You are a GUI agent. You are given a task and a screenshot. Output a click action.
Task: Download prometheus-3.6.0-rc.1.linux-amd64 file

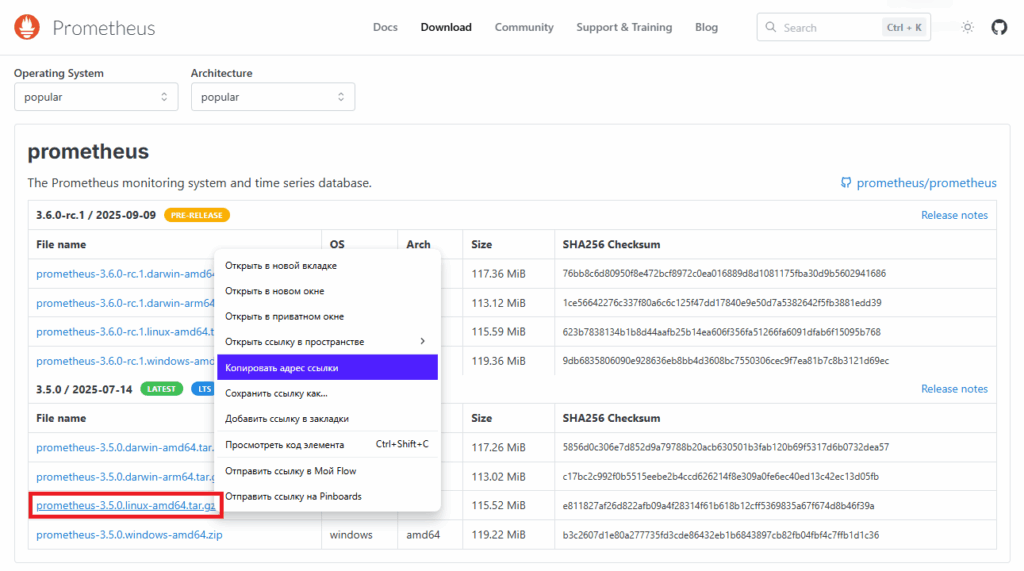pos(125,332)
